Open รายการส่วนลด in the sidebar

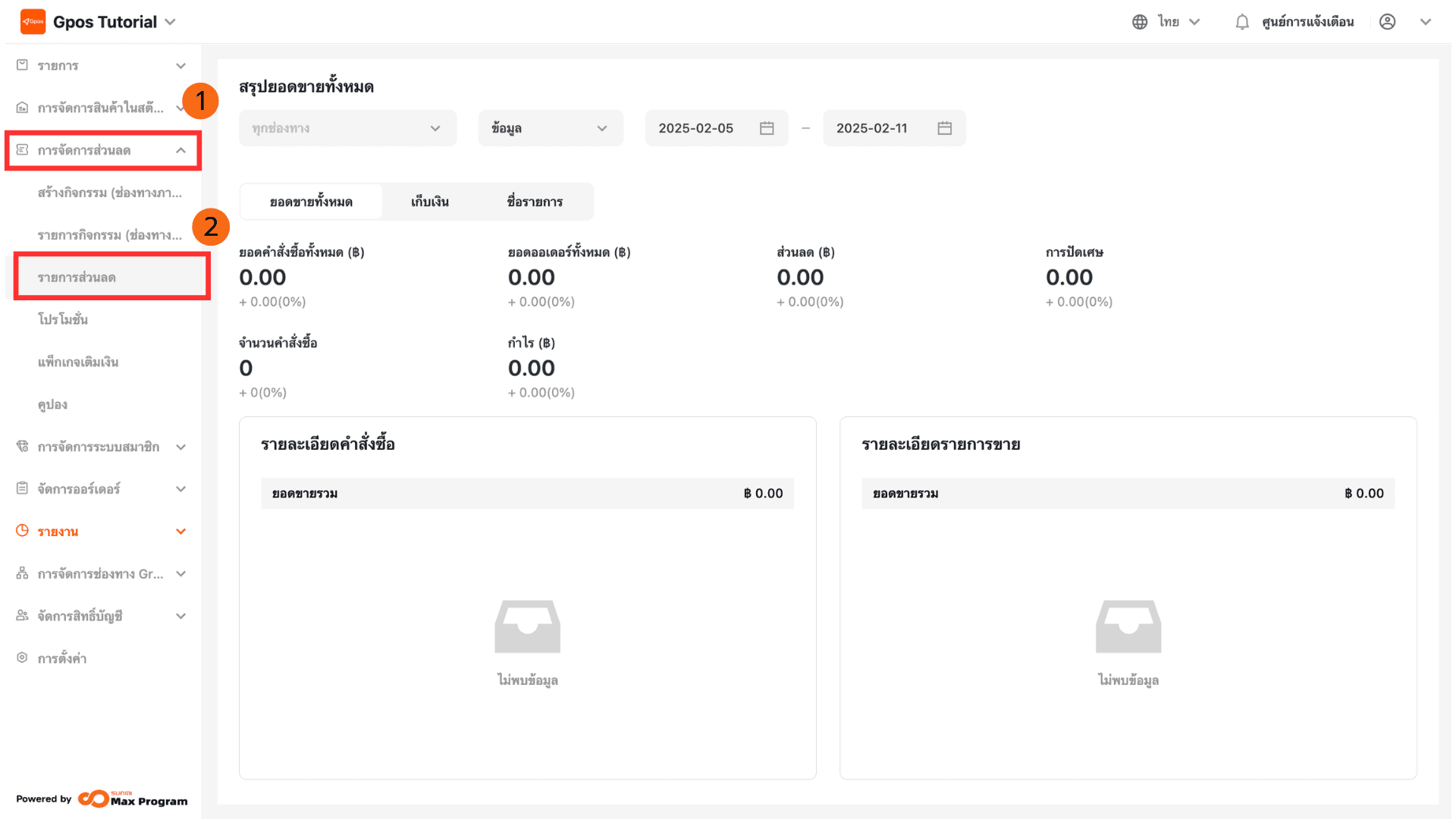(77, 278)
